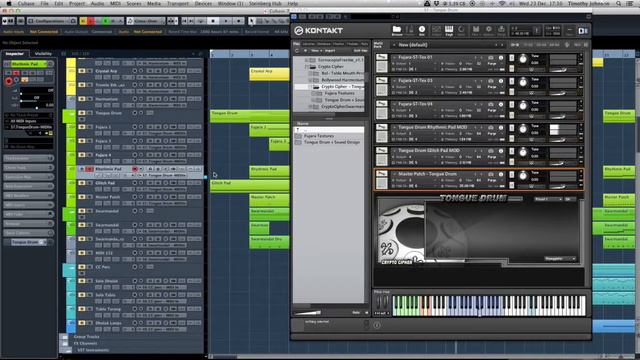Open the Transport menu

[178, 3]
